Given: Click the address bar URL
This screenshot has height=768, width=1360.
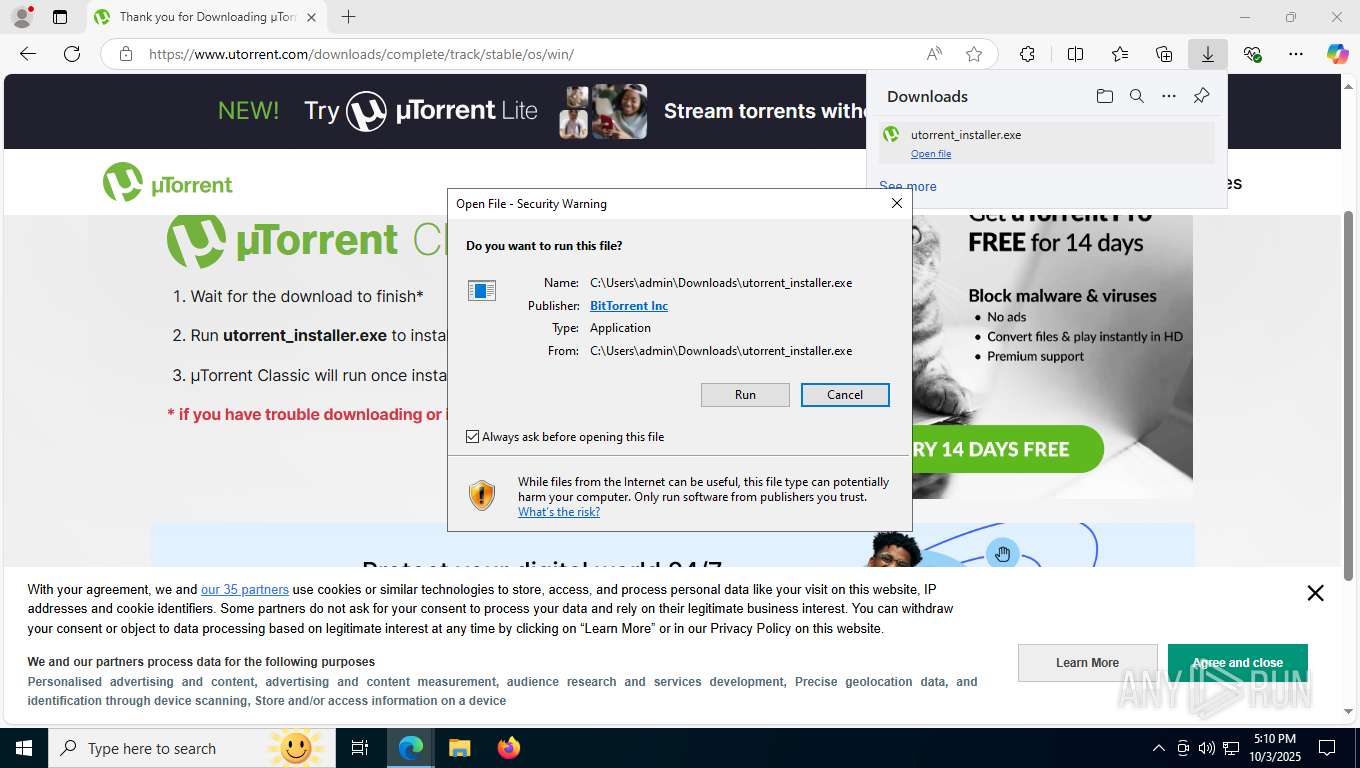Looking at the screenshot, I should pos(361,54).
